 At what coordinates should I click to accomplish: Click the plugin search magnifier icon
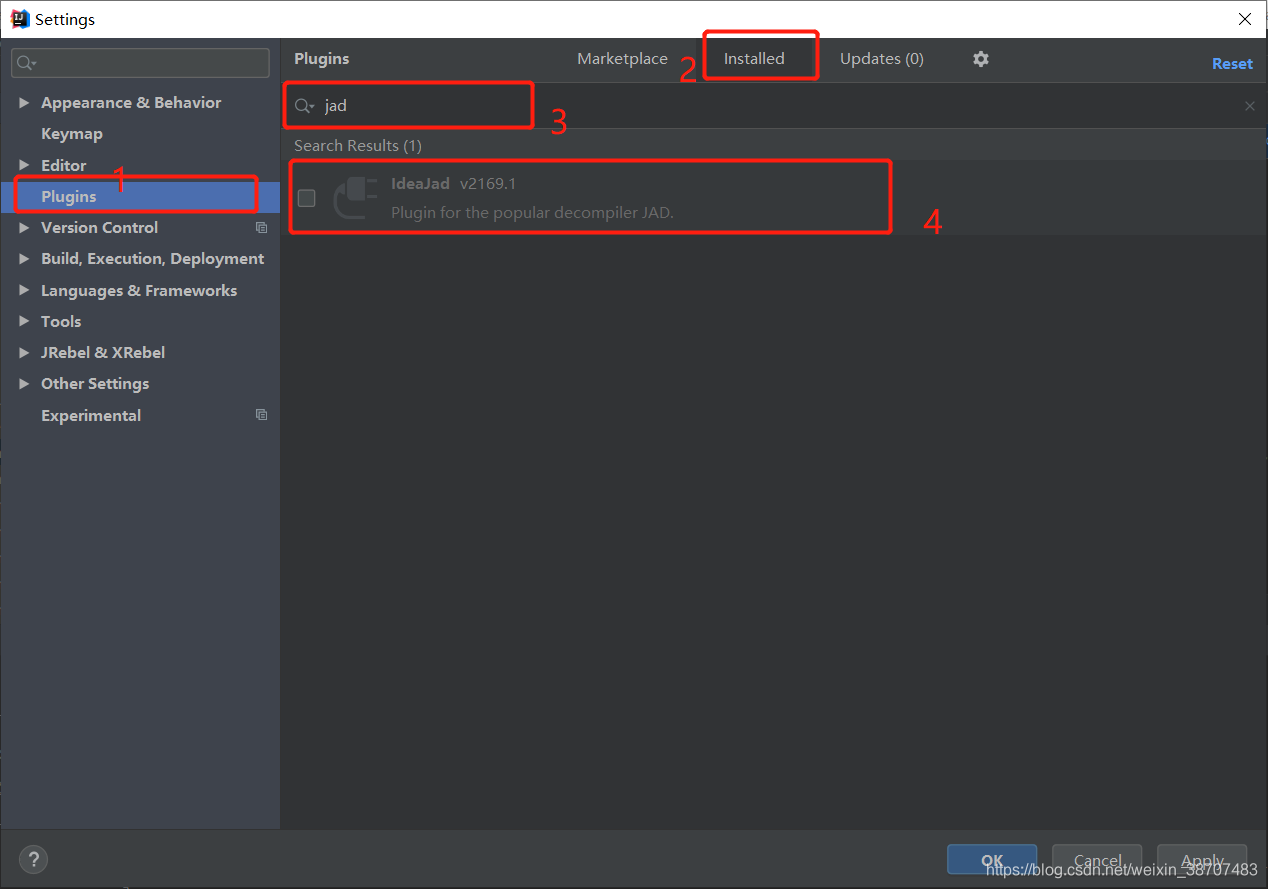coord(304,106)
